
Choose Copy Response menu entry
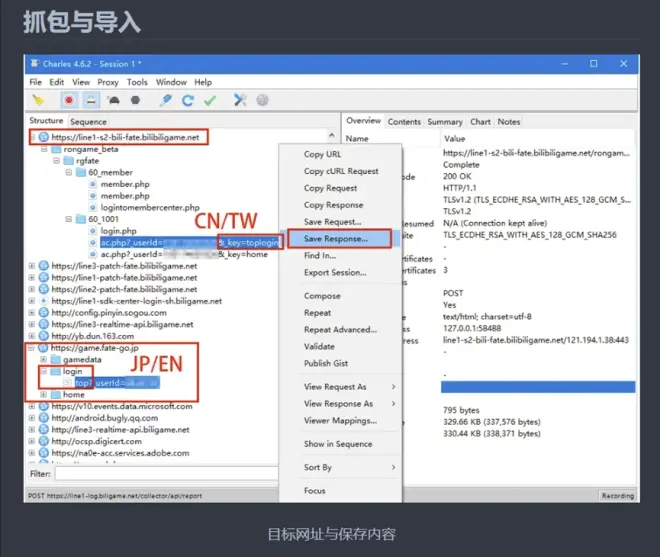[x=333, y=205]
